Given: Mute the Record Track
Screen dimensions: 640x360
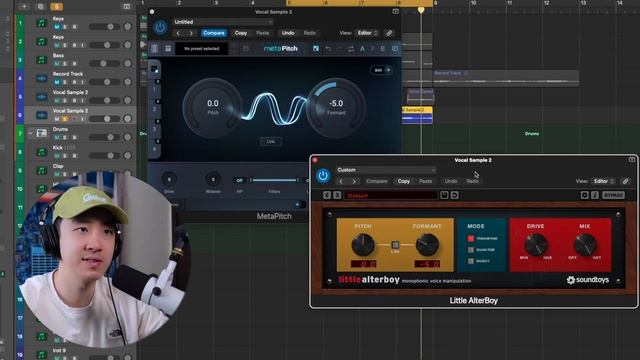Looking at the screenshot, I should pos(57,82).
